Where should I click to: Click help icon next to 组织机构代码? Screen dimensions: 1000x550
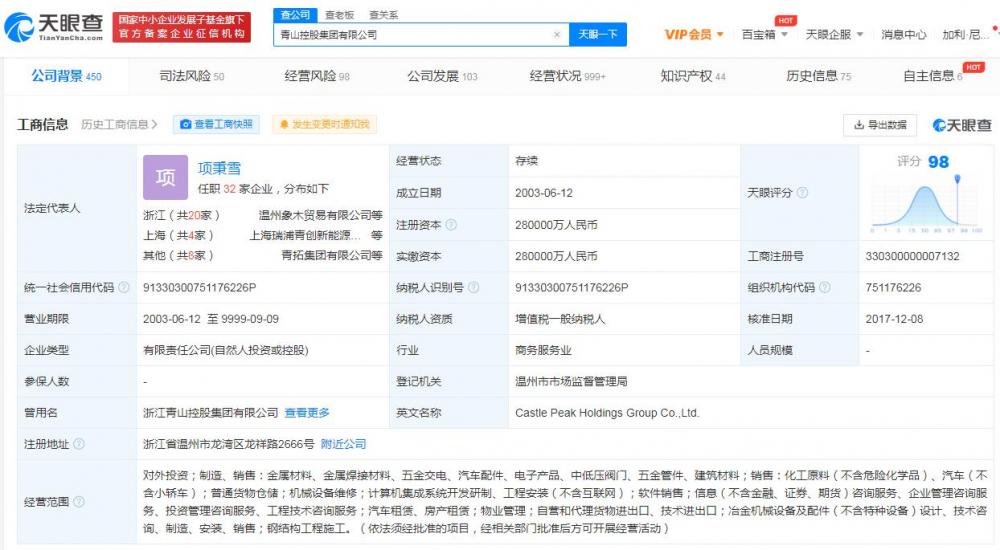click(825, 288)
